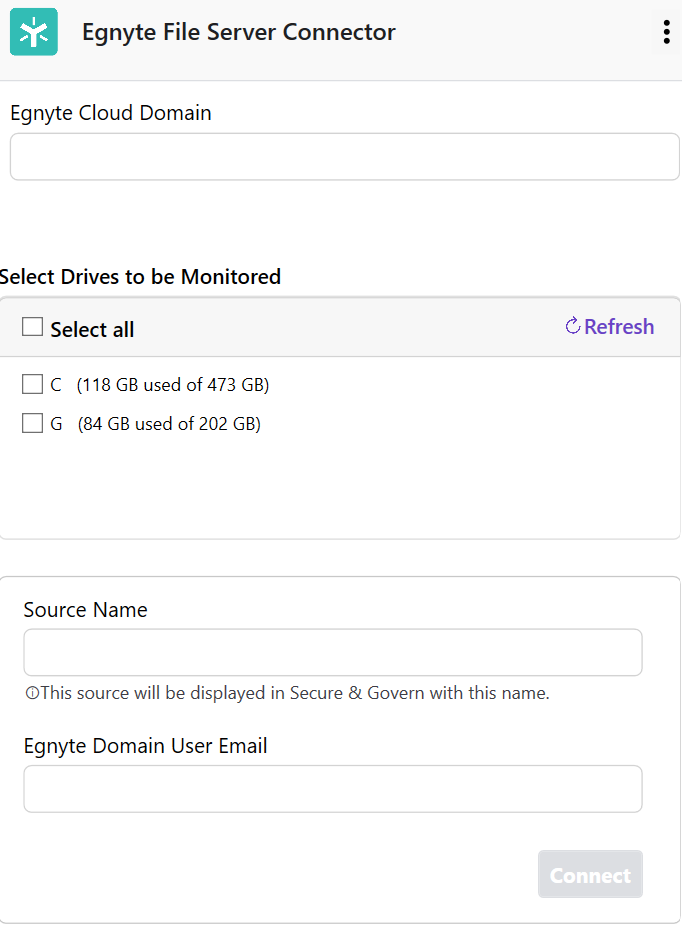Click the Egnyte Domain User Email field

coord(332,789)
